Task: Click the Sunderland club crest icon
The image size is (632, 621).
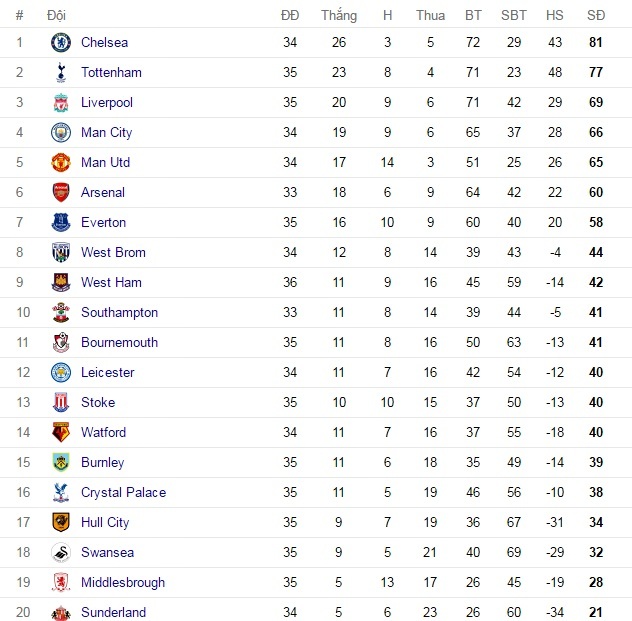Action: tap(62, 613)
